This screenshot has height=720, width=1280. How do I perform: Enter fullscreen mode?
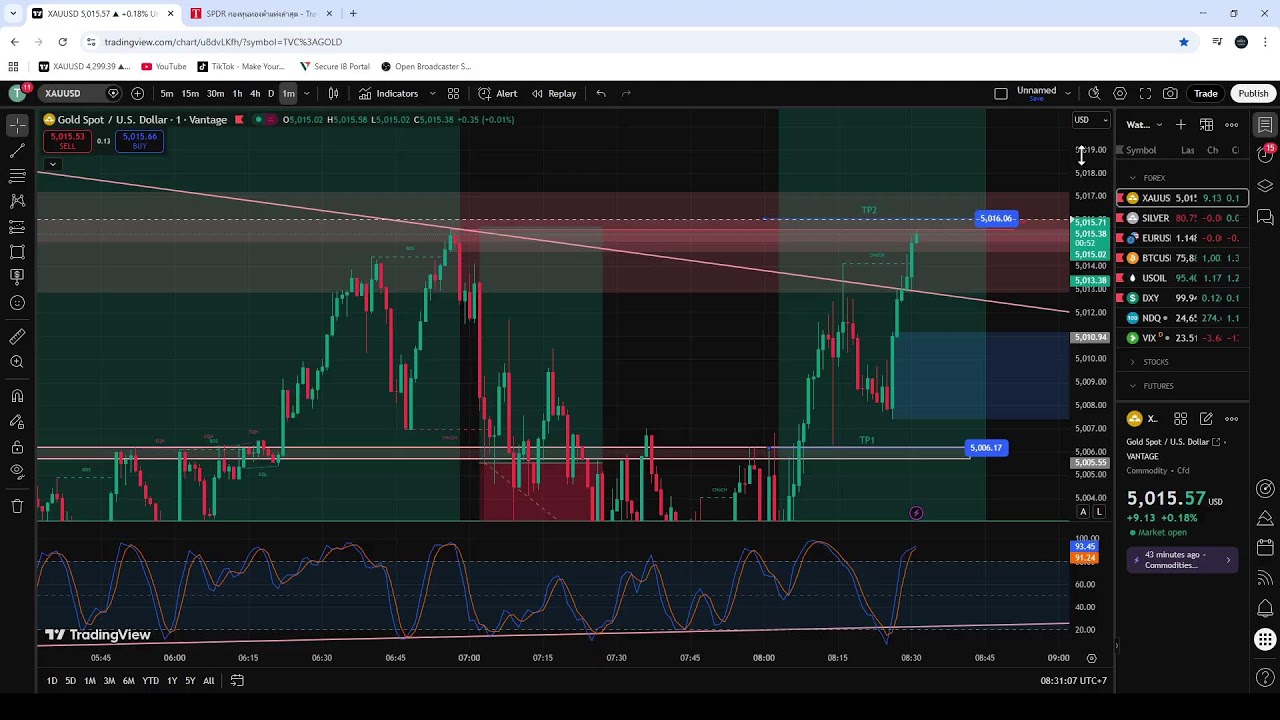(1145, 93)
